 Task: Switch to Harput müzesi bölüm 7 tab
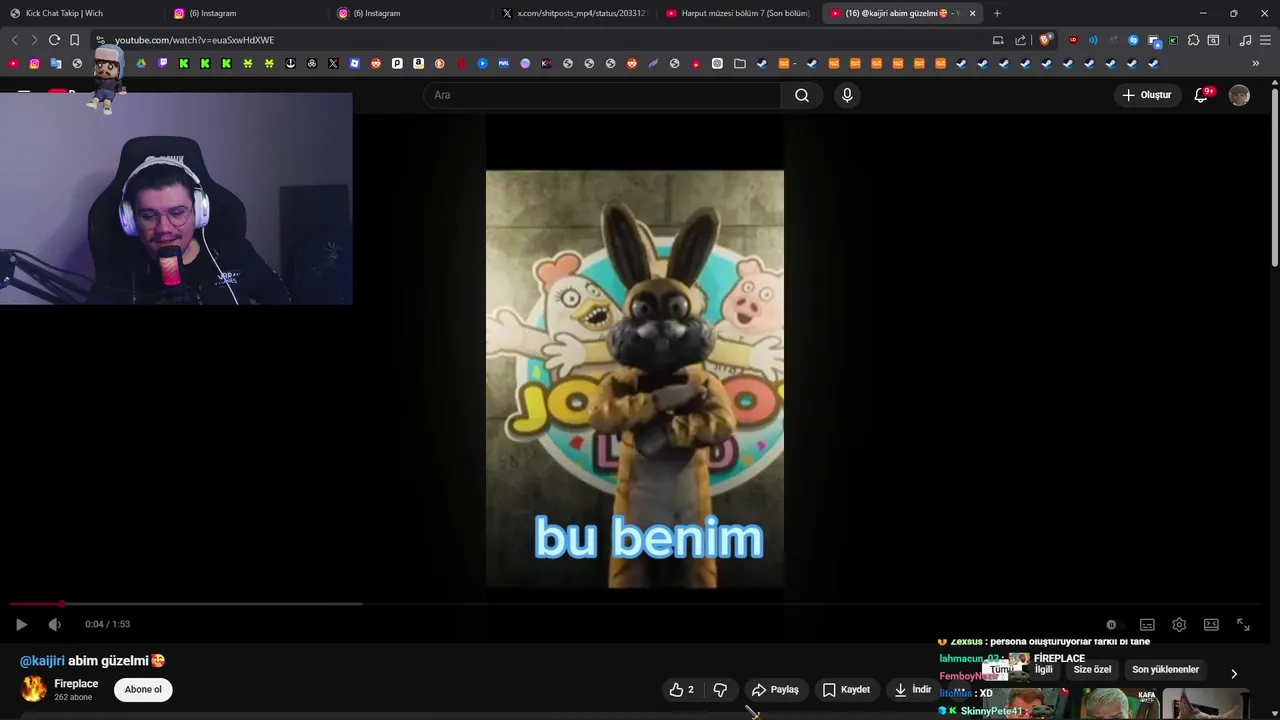738,13
